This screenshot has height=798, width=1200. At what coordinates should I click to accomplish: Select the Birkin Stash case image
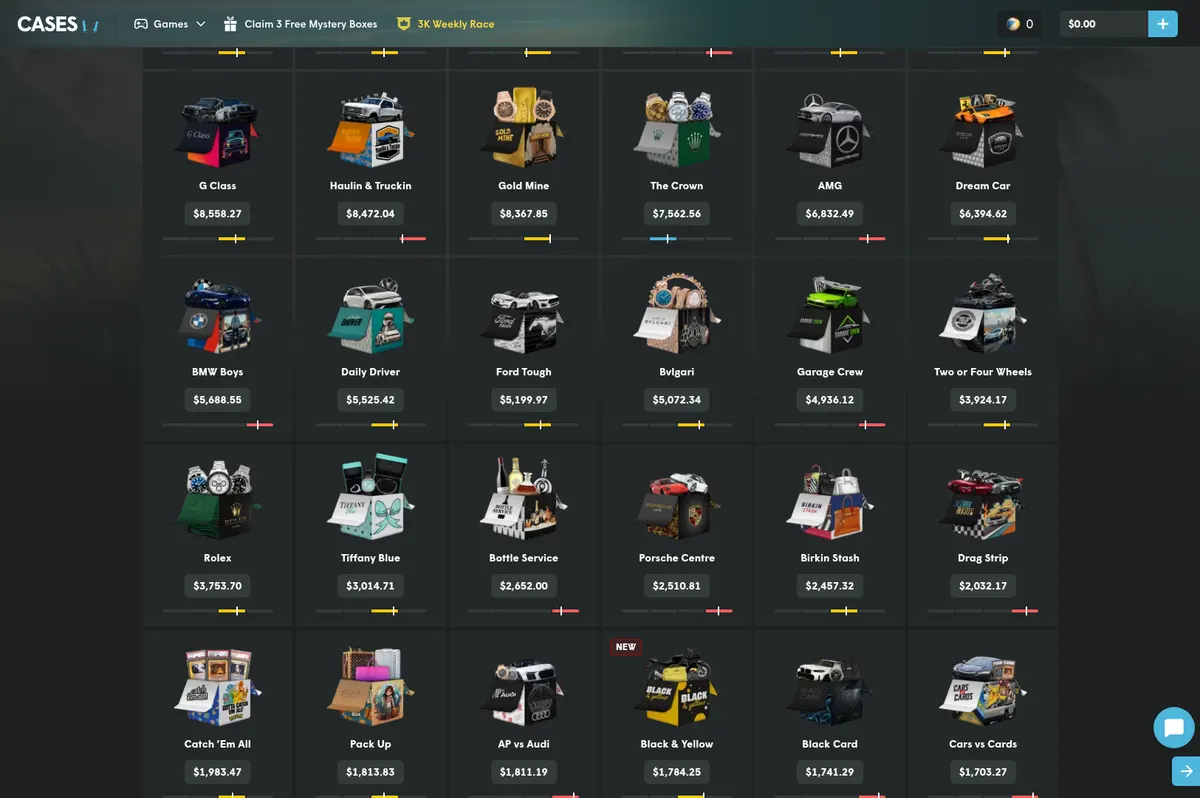tap(830, 501)
